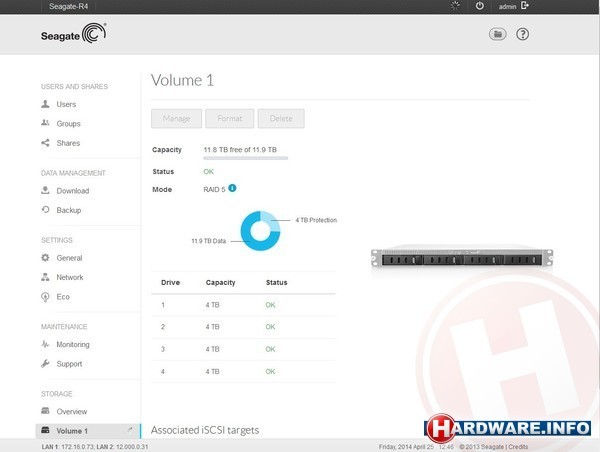Click the Status column header

[x=277, y=282]
